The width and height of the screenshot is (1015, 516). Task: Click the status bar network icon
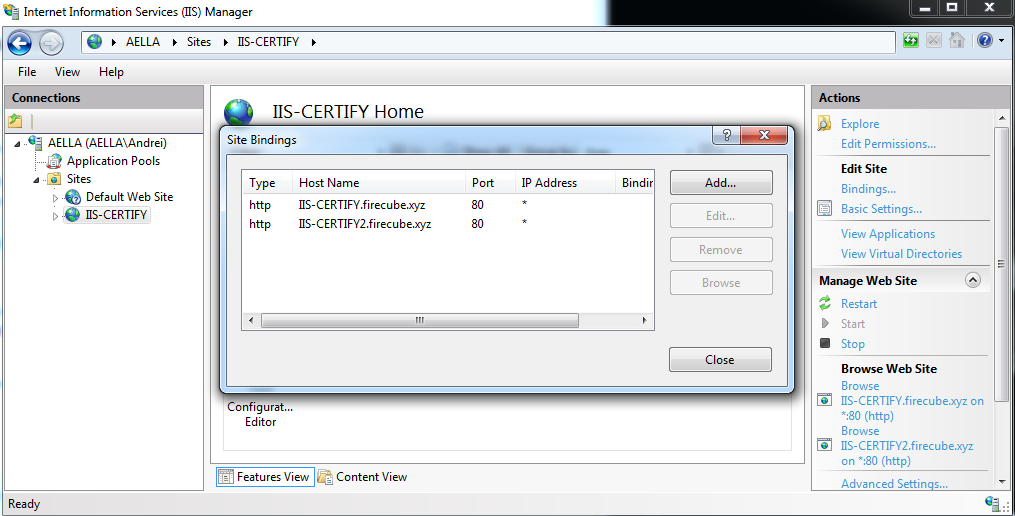[x=992, y=503]
